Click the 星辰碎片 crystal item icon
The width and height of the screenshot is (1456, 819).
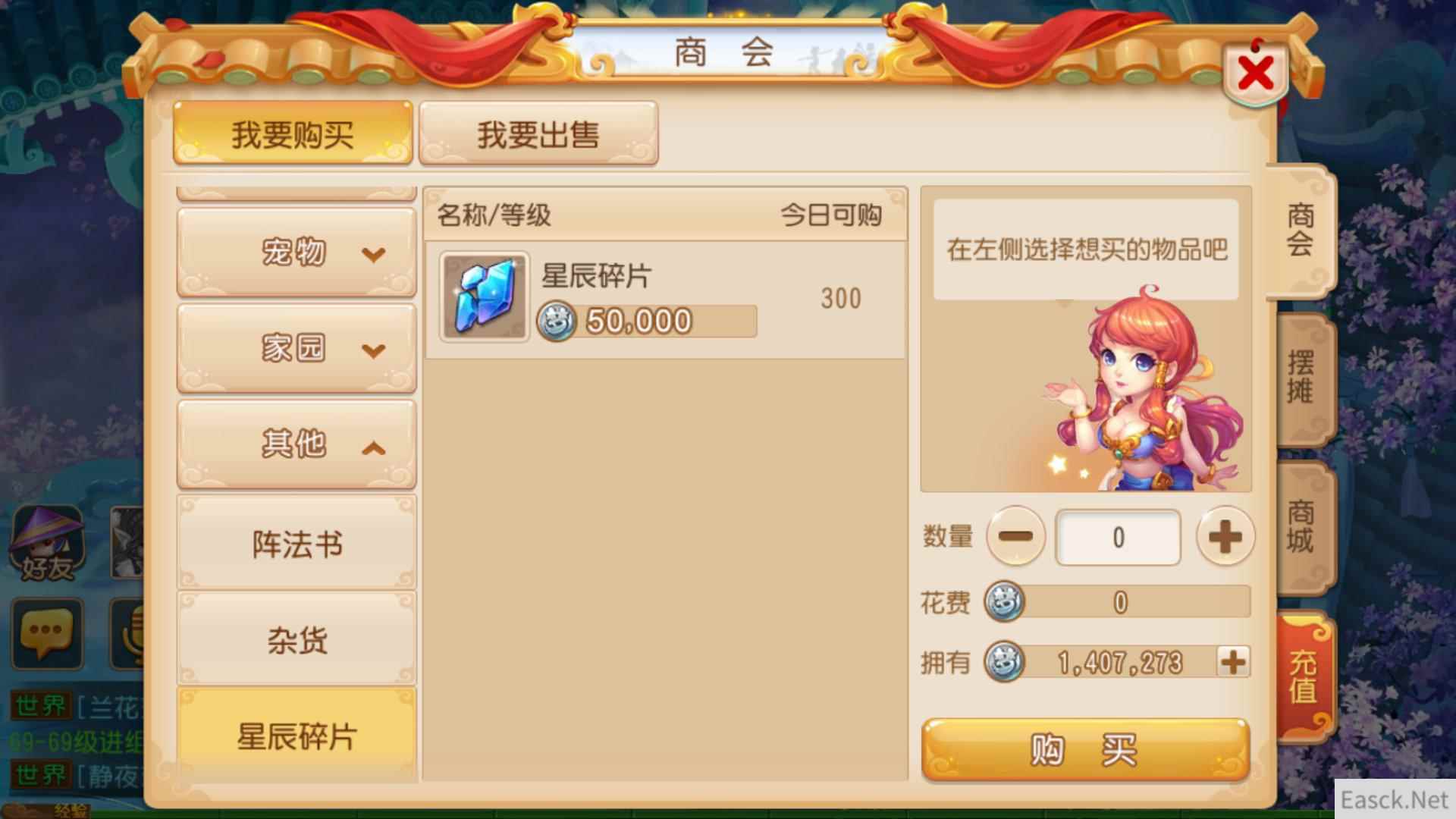(484, 297)
